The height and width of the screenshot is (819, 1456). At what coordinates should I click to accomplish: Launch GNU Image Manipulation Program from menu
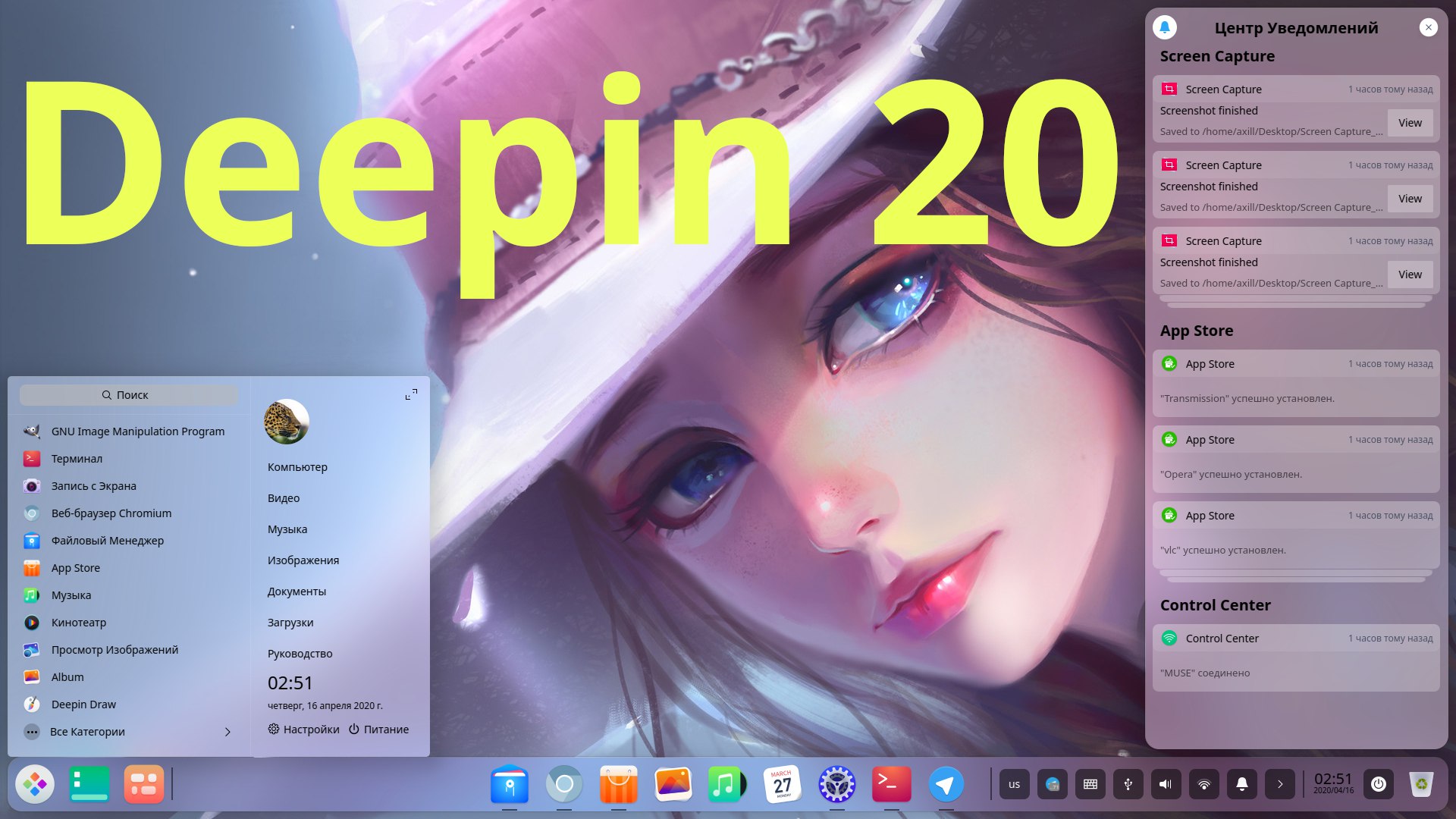pos(129,431)
